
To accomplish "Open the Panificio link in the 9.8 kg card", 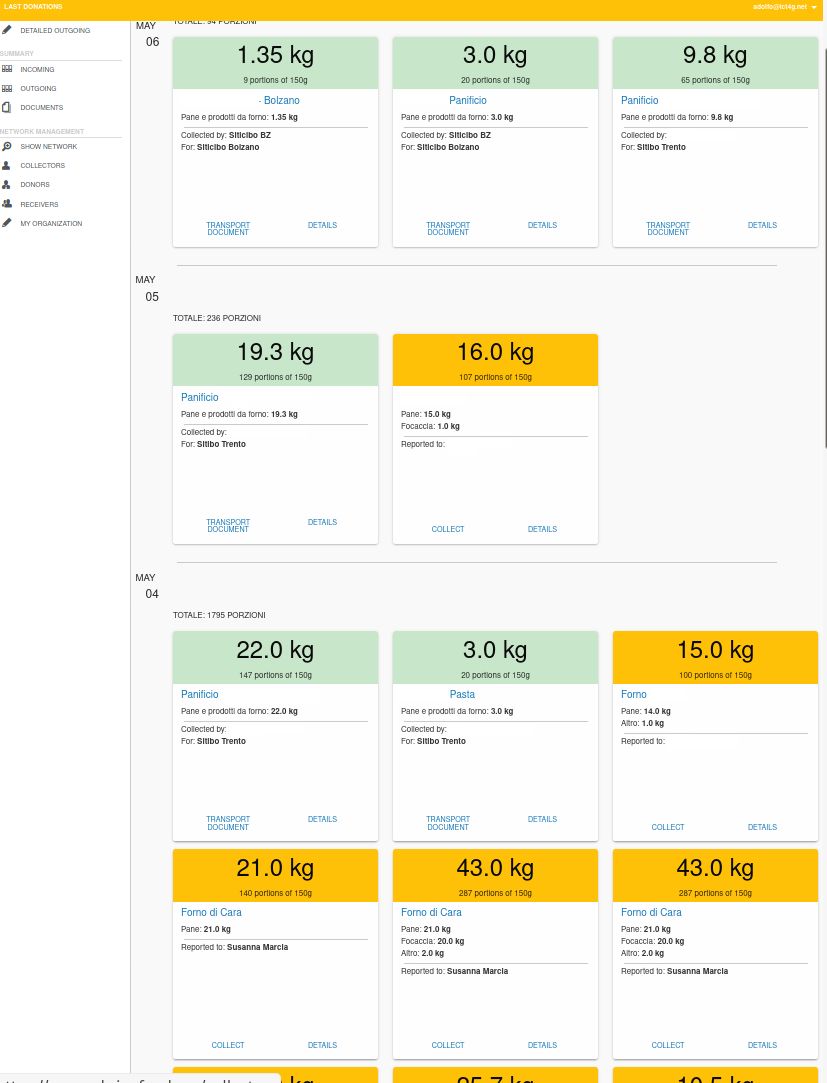I will click(x=639, y=100).
